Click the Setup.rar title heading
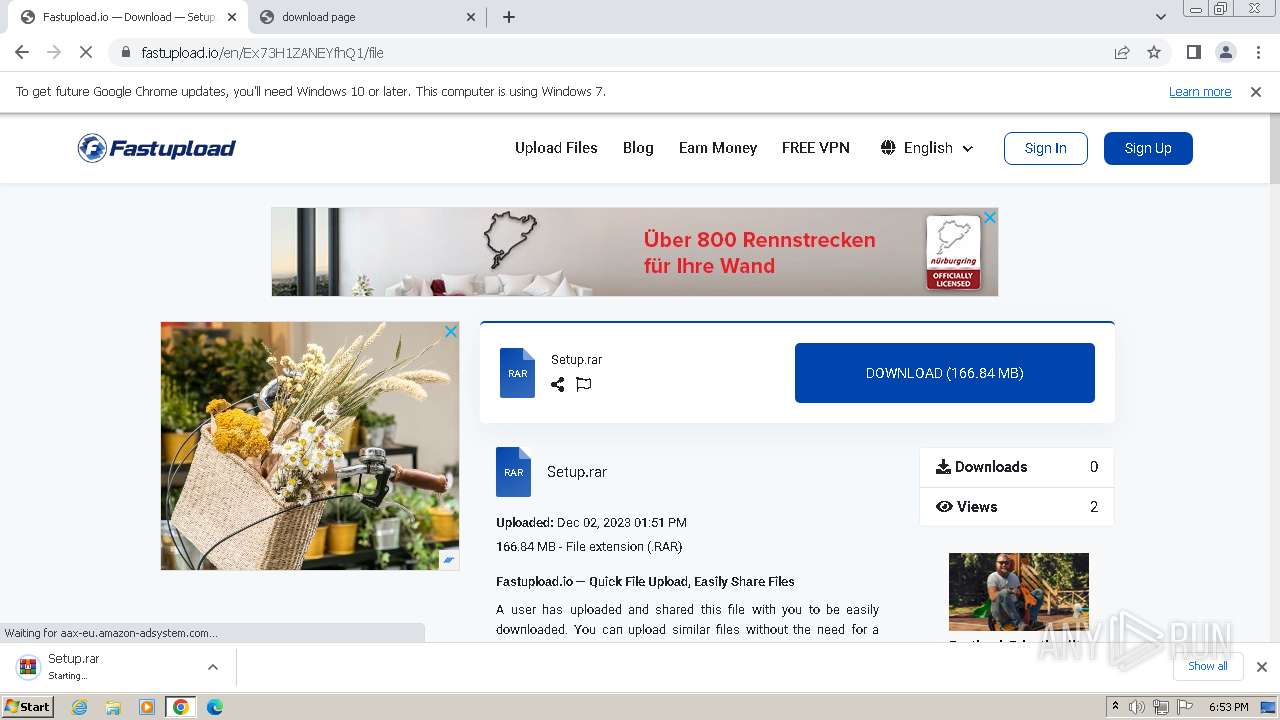Screen dimensions: 1280x720 click(577, 472)
